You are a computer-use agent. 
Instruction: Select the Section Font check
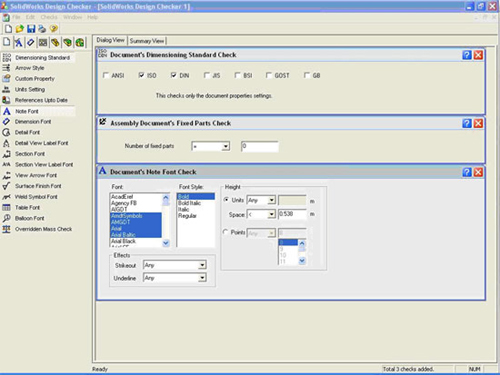(x=24, y=154)
